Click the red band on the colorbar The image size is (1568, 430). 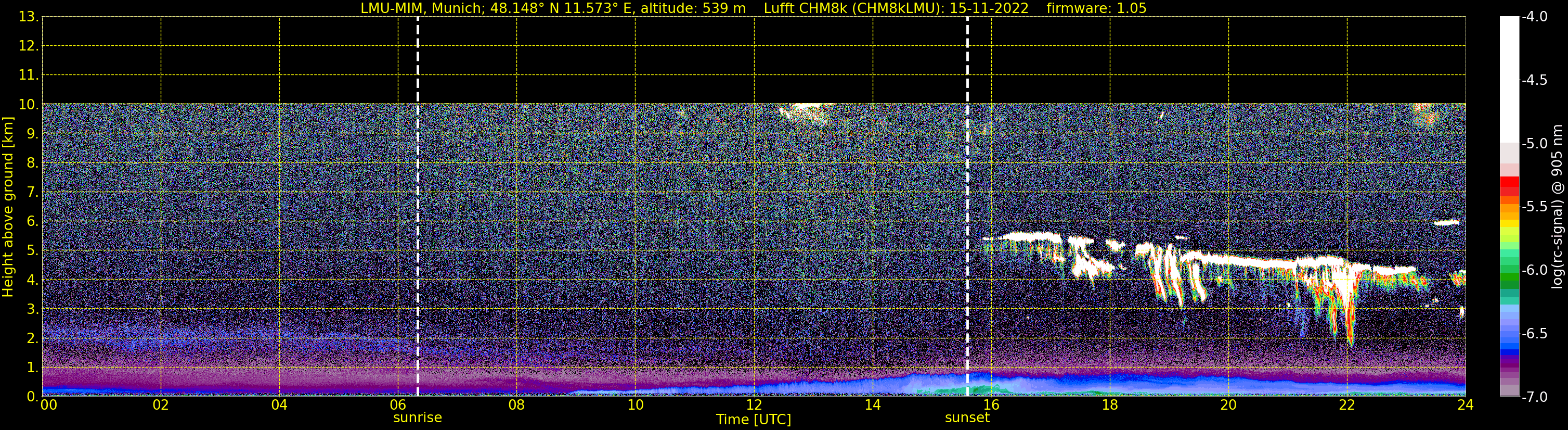point(1510,185)
